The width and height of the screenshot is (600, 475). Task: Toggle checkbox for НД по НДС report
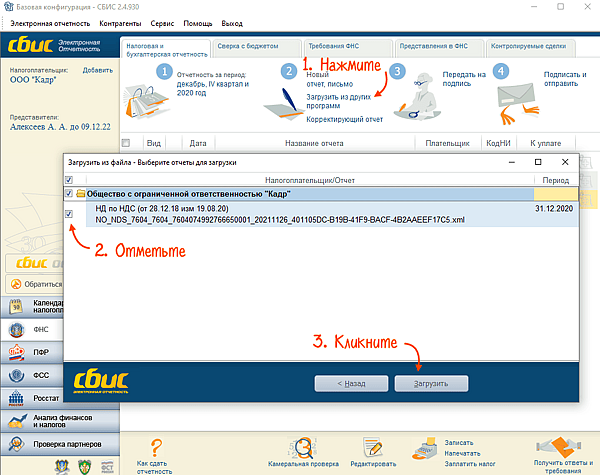tap(68, 213)
